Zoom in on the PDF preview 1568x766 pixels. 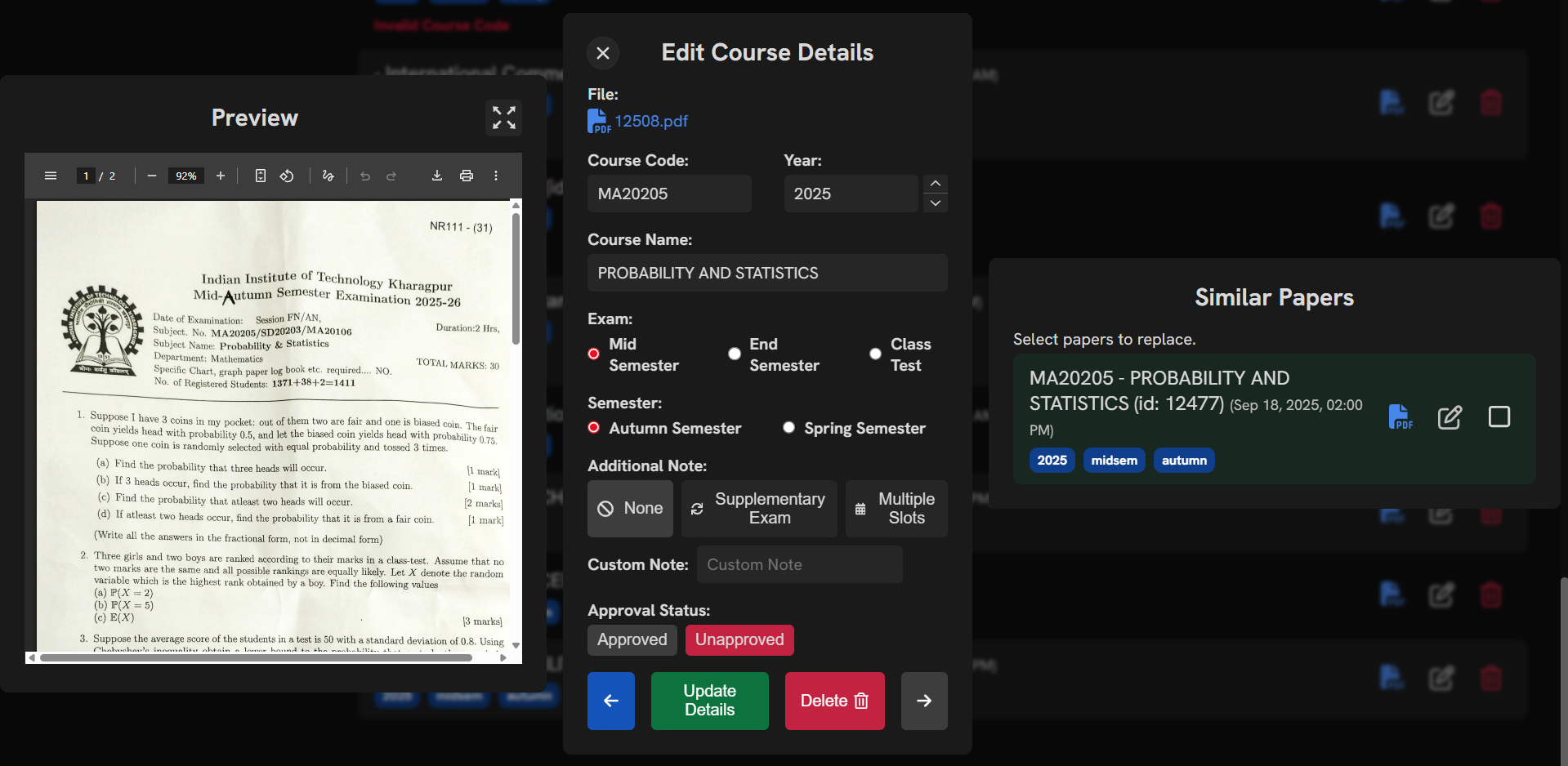(x=221, y=176)
